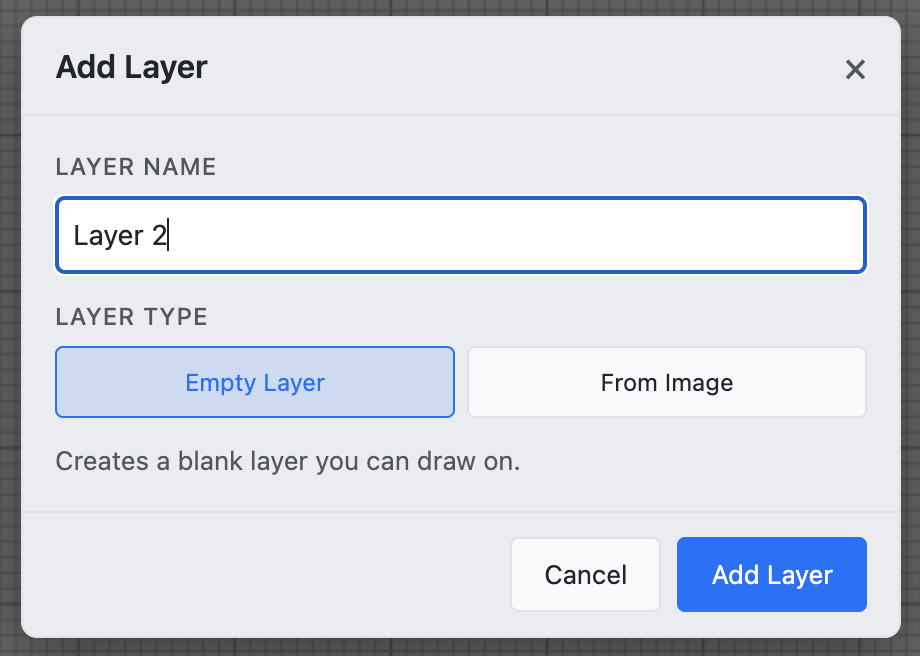Select the highlighted Empty Layer segment
Viewport: 920px width, 656px height.
tap(254, 382)
